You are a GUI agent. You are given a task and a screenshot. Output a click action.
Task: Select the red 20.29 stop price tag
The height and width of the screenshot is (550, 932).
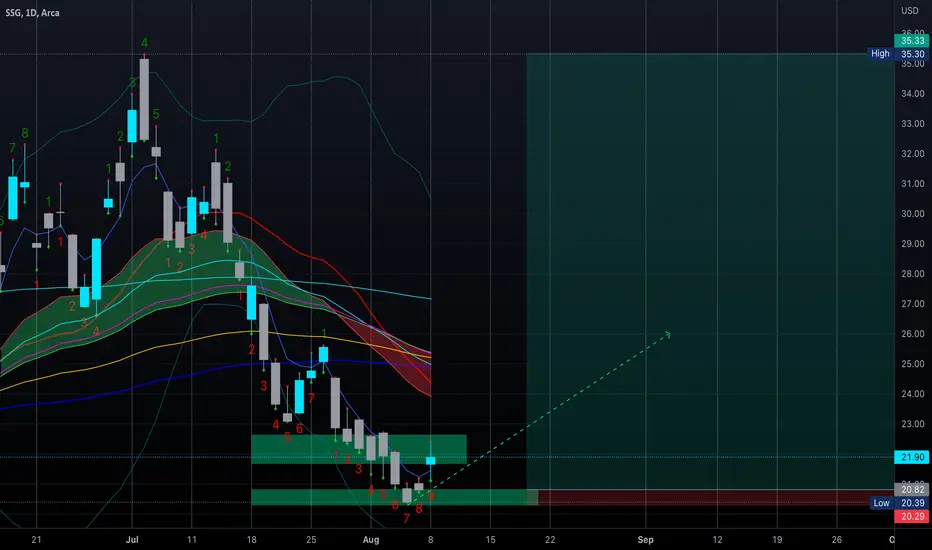click(x=912, y=516)
